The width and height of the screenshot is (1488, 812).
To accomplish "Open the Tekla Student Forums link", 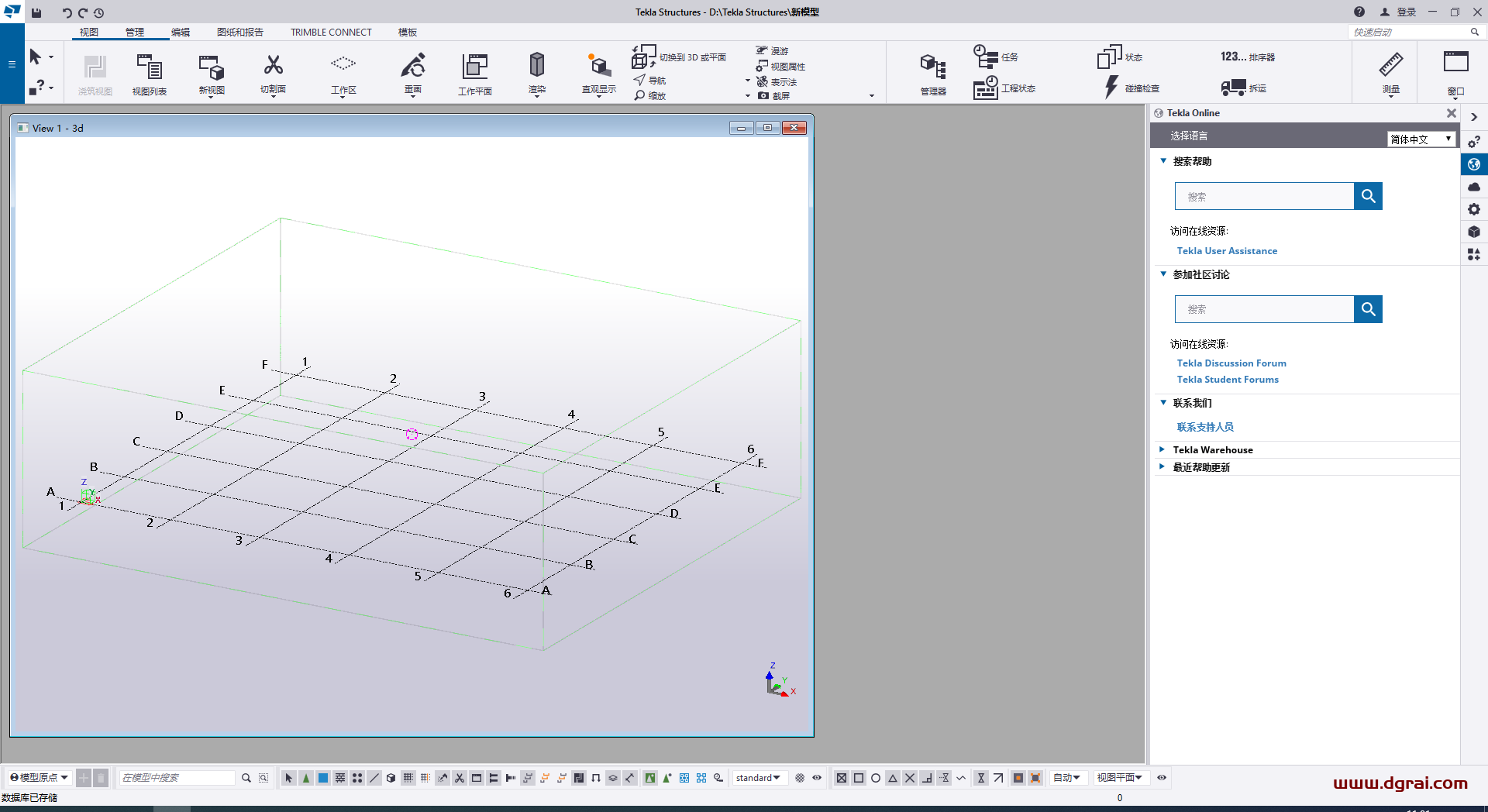I will 1228,380.
